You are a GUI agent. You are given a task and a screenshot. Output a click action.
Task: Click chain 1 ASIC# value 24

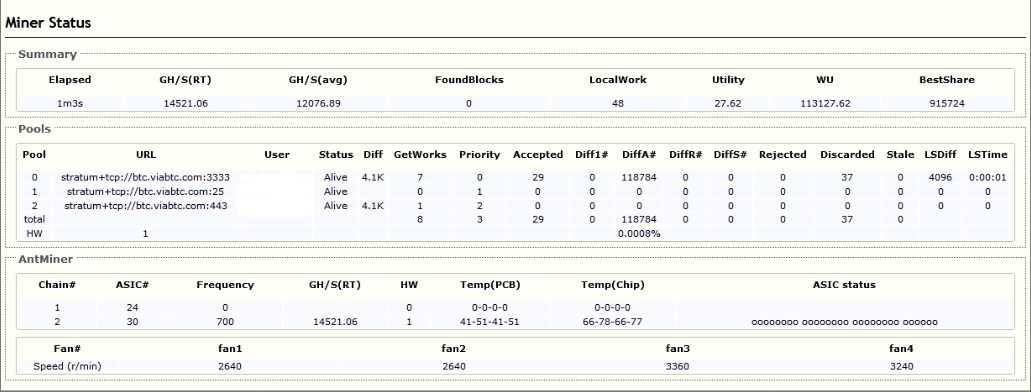point(132,307)
